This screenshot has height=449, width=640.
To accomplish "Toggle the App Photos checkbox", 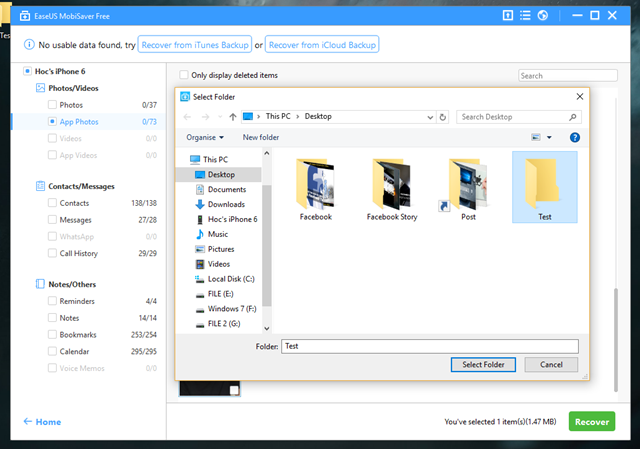I will point(52,121).
